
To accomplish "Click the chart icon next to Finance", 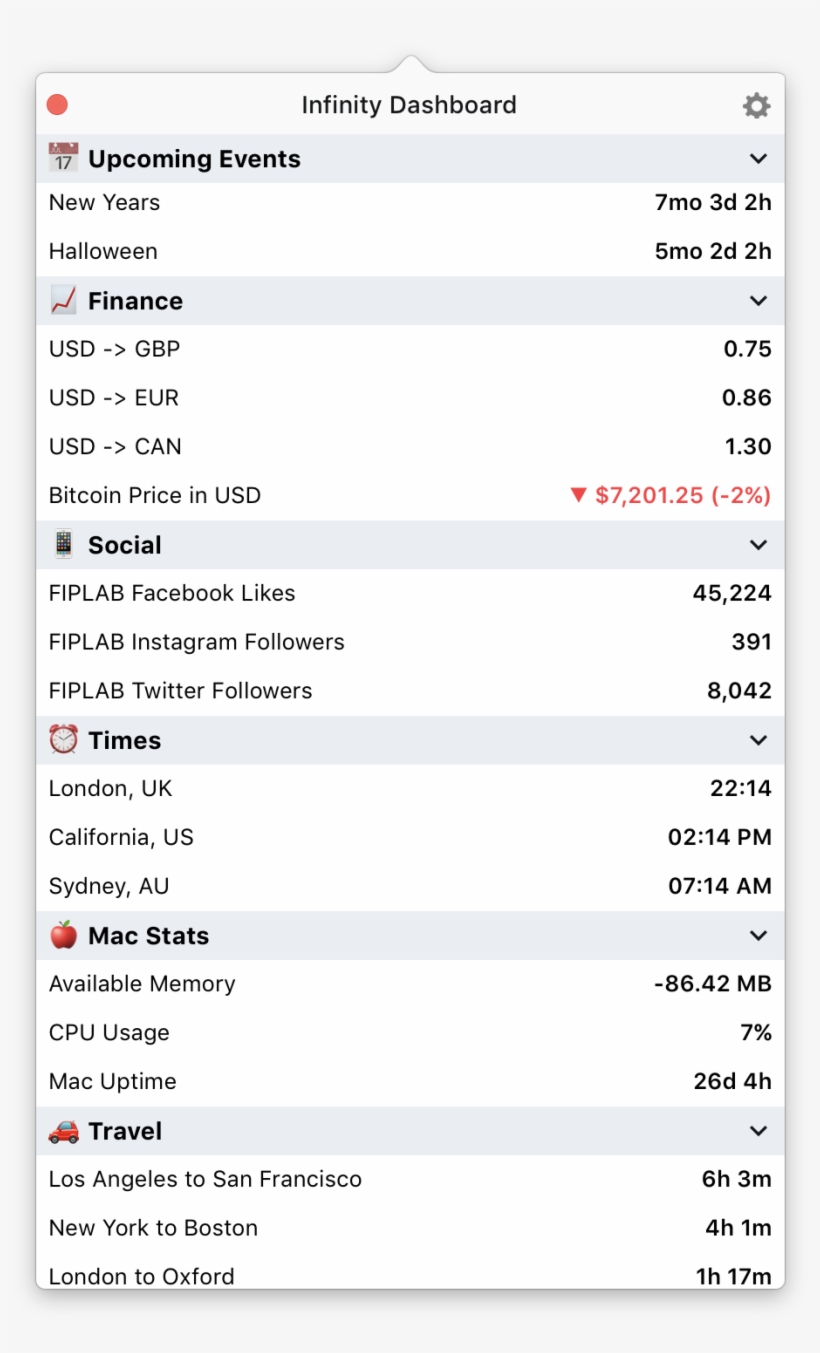I will coord(64,301).
